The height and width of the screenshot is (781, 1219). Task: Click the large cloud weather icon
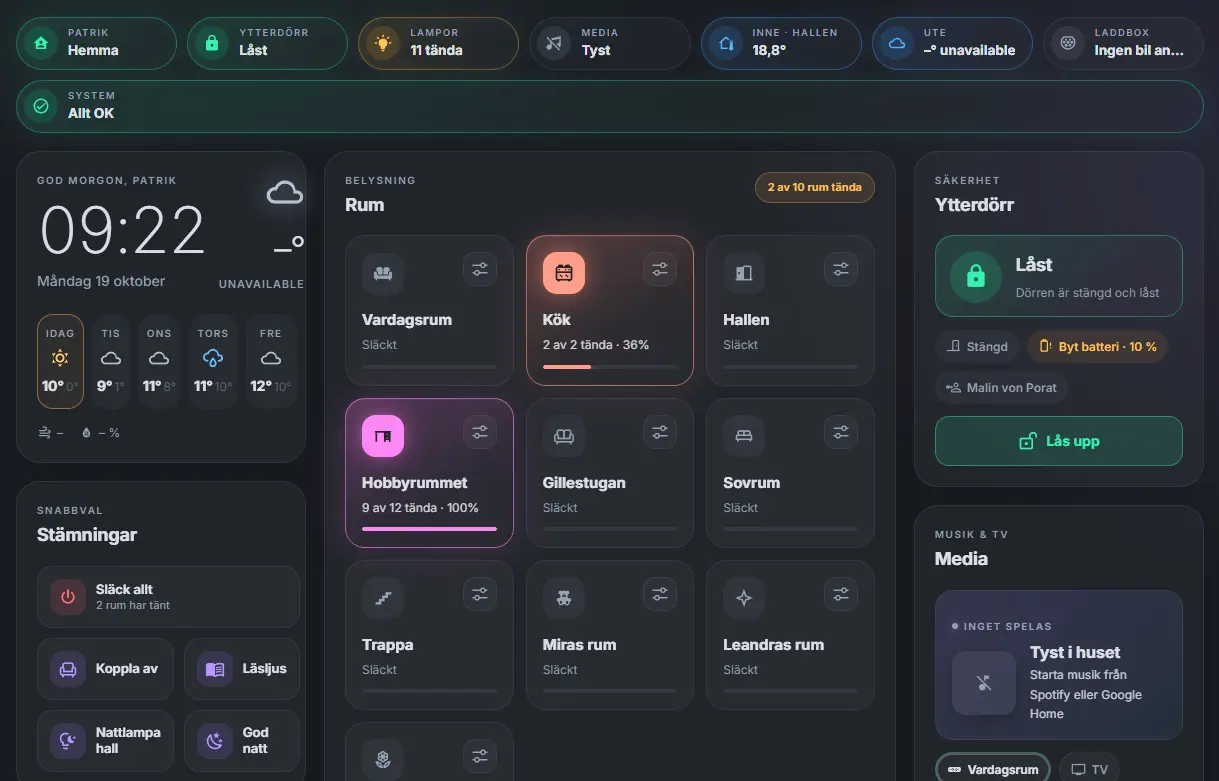pos(285,193)
